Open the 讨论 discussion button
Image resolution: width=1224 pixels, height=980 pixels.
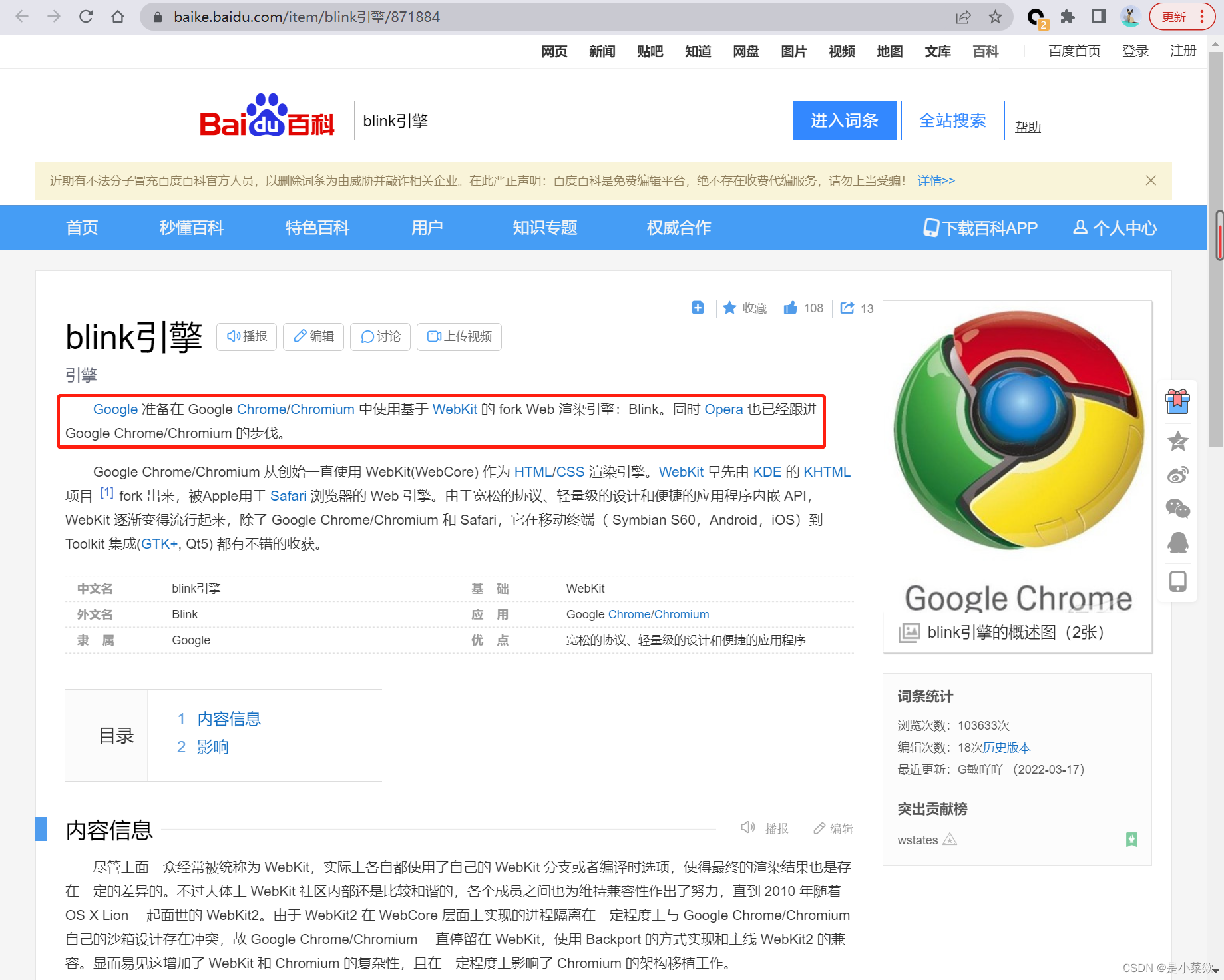(x=380, y=336)
